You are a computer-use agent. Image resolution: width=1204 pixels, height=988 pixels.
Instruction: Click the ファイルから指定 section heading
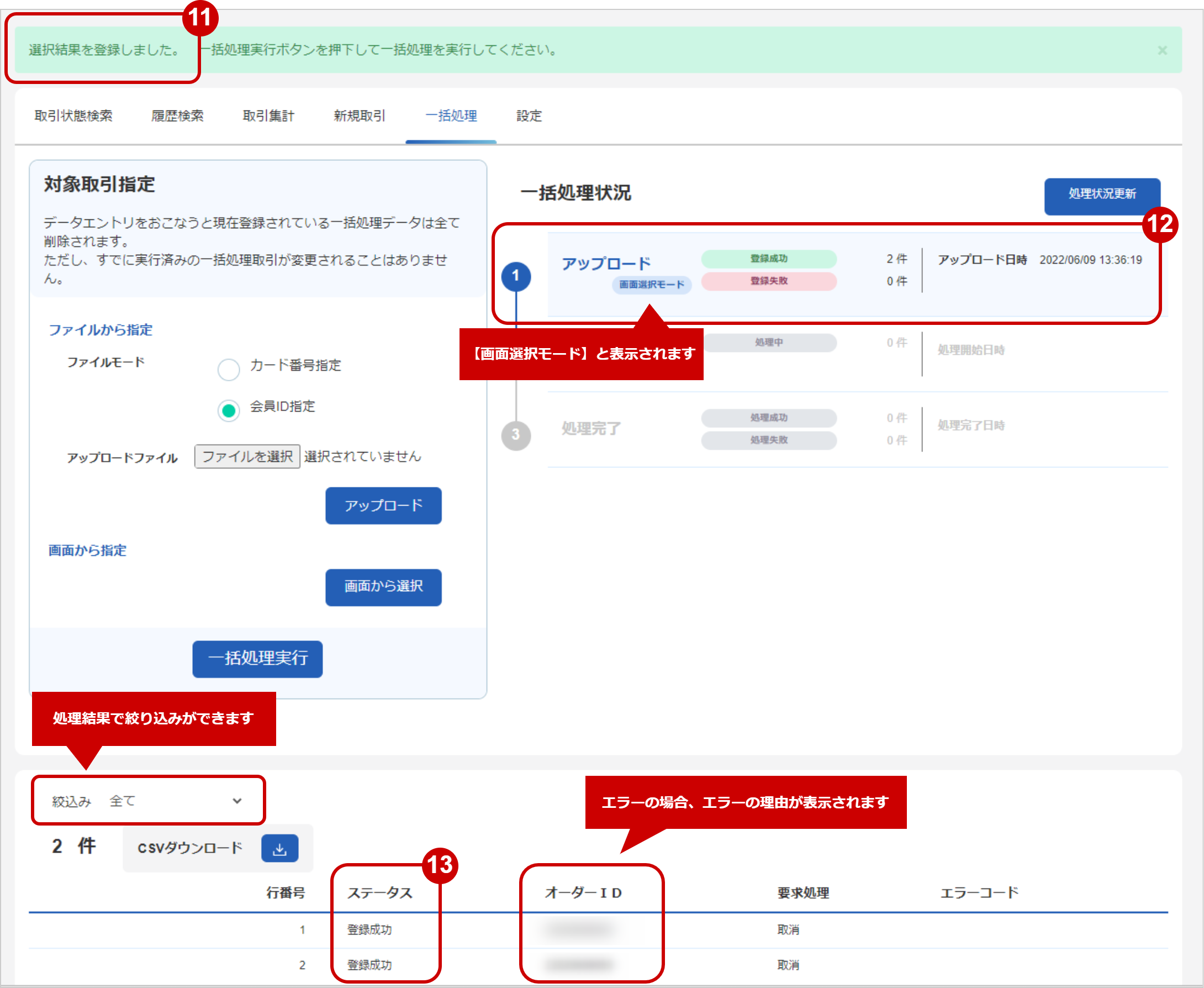tap(101, 330)
